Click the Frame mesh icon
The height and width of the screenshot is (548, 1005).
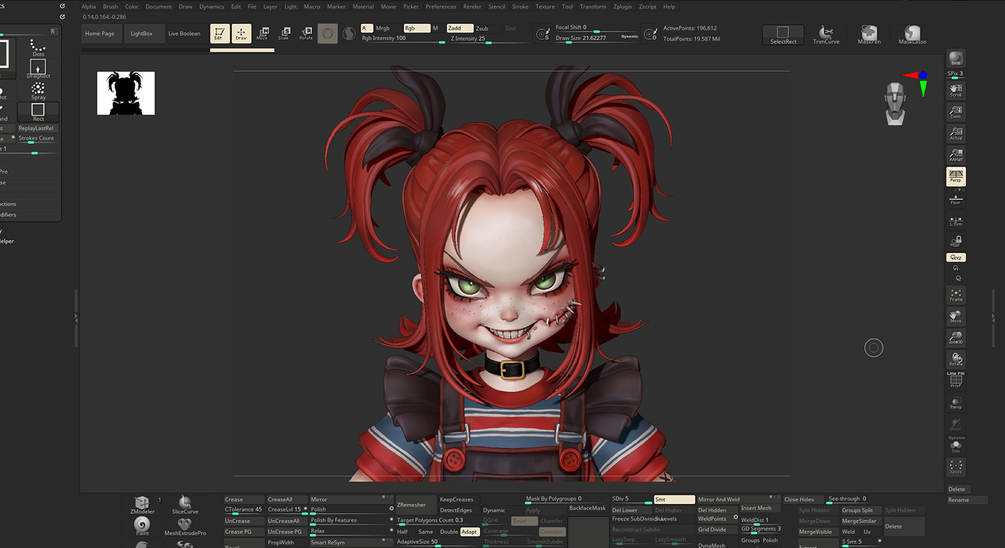pos(956,295)
